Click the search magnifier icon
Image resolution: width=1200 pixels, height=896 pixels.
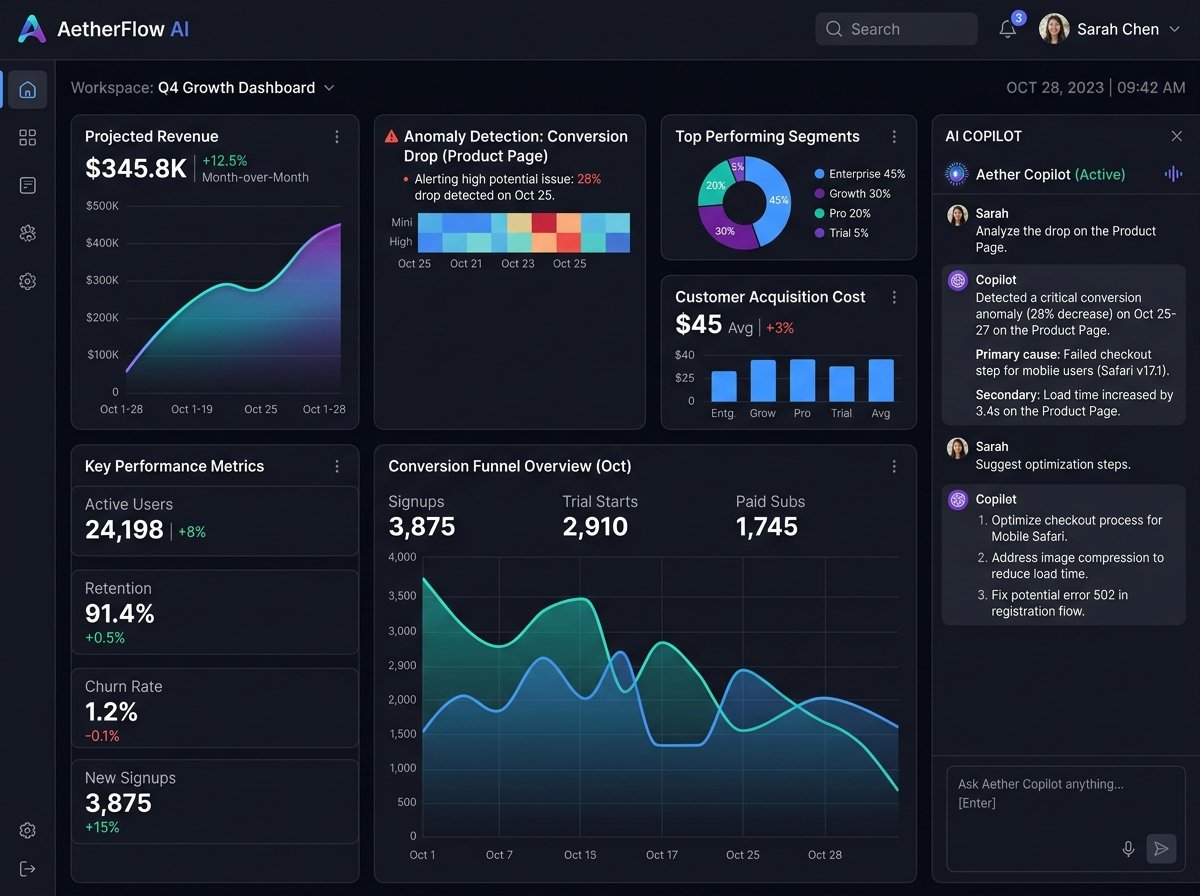(x=835, y=29)
